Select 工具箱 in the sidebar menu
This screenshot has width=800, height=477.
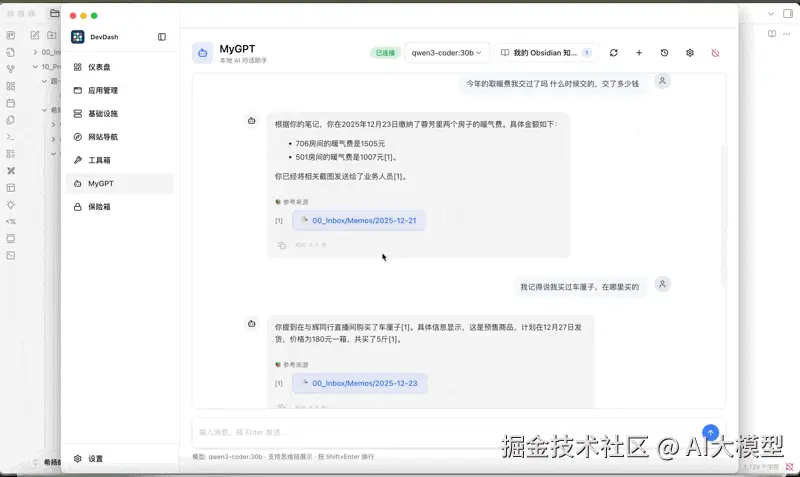[99, 160]
